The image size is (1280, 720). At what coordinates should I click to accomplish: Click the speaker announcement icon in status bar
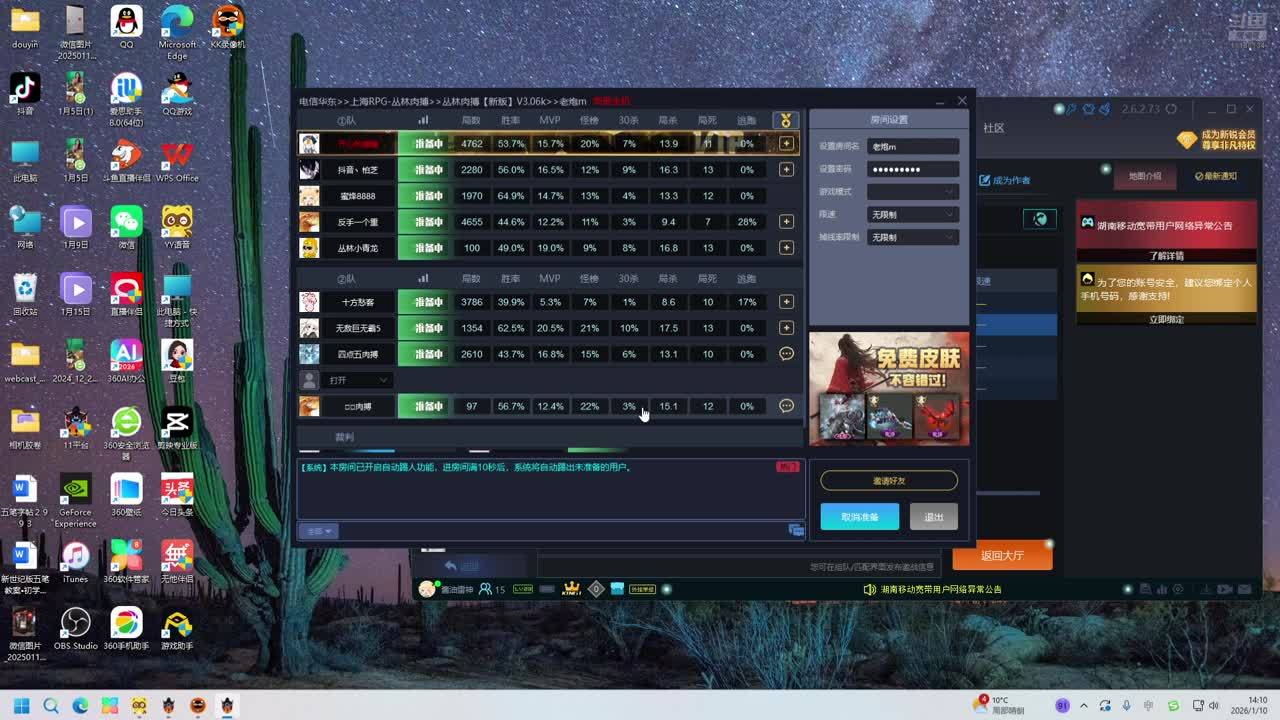(x=870, y=589)
